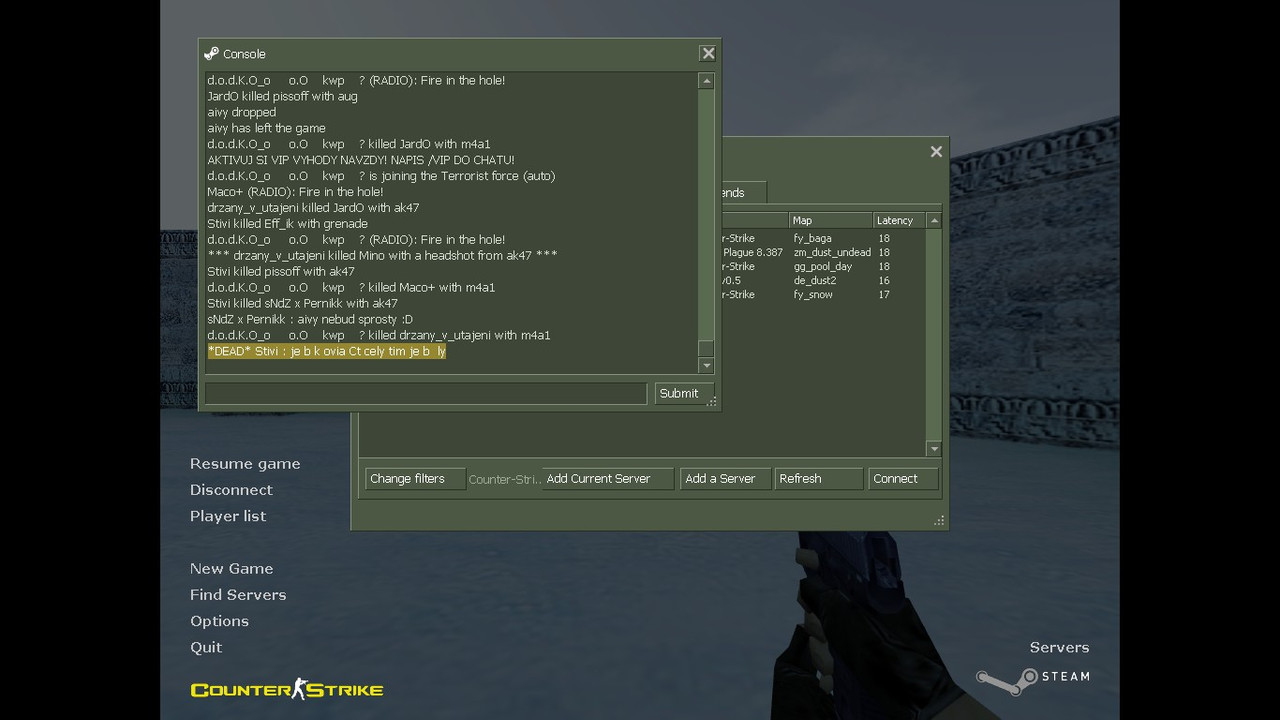Screen dimensions: 1280x720
Task: Click the headshot kill line about Mino
Action: click(x=382, y=256)
